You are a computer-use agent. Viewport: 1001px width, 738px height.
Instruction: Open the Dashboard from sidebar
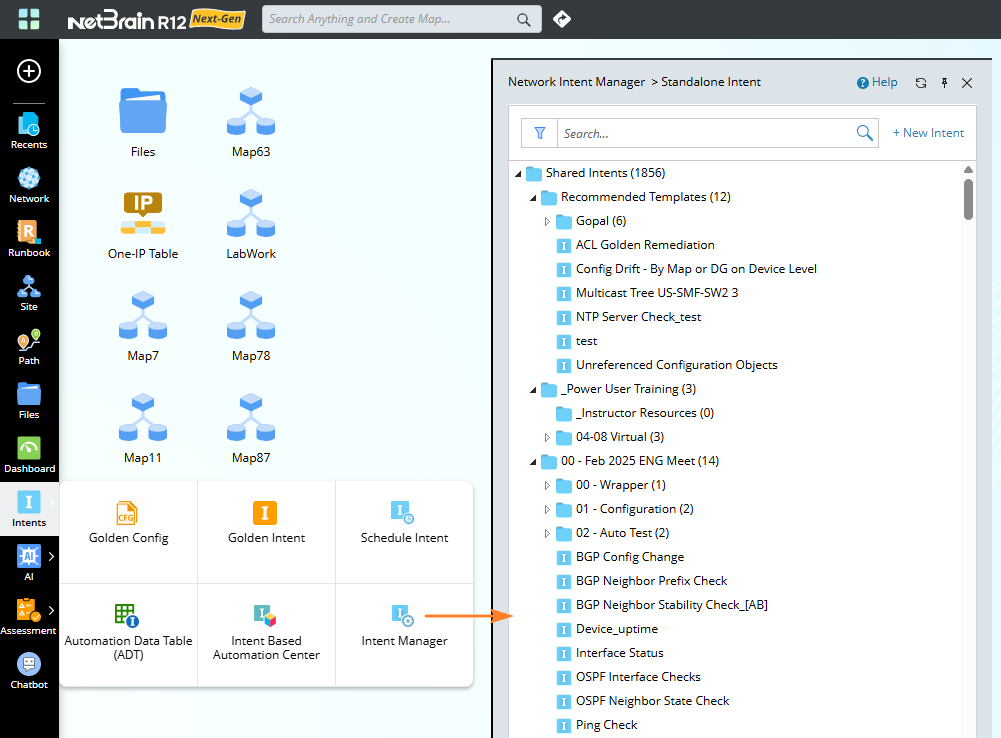(29, 454)
